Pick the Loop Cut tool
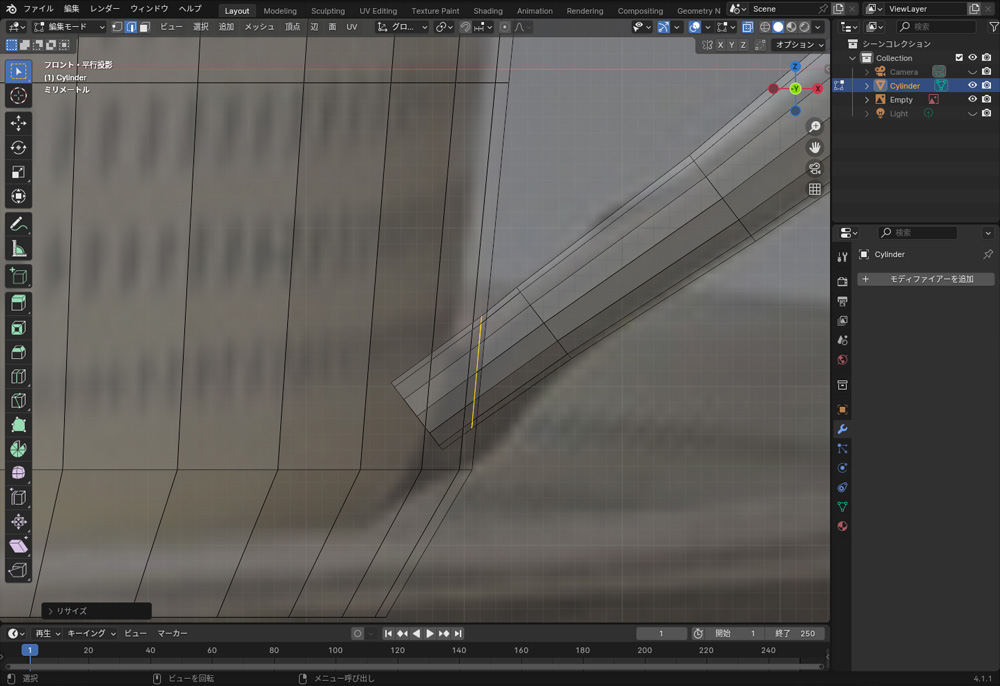The image size is (1000, 686). click(18, 377)
